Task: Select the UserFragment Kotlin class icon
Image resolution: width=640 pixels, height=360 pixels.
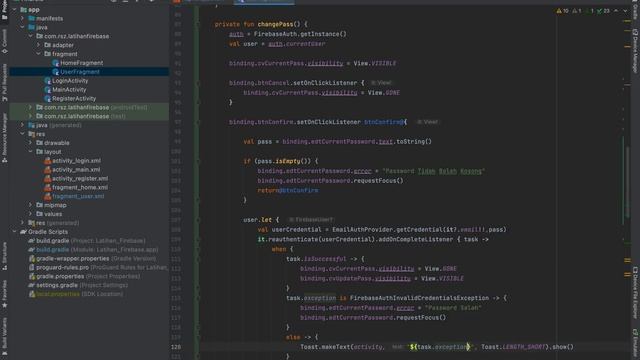Action: click(56, 72)
